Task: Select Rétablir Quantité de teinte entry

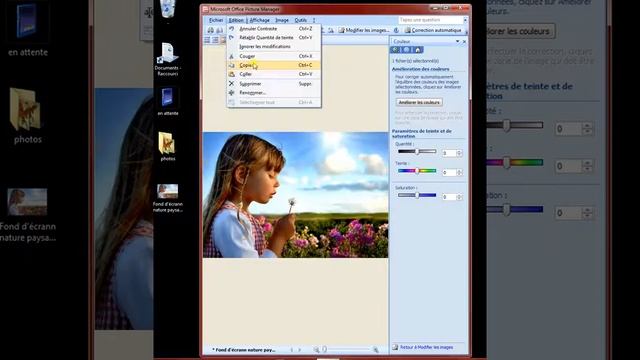Action: point(274,38)
